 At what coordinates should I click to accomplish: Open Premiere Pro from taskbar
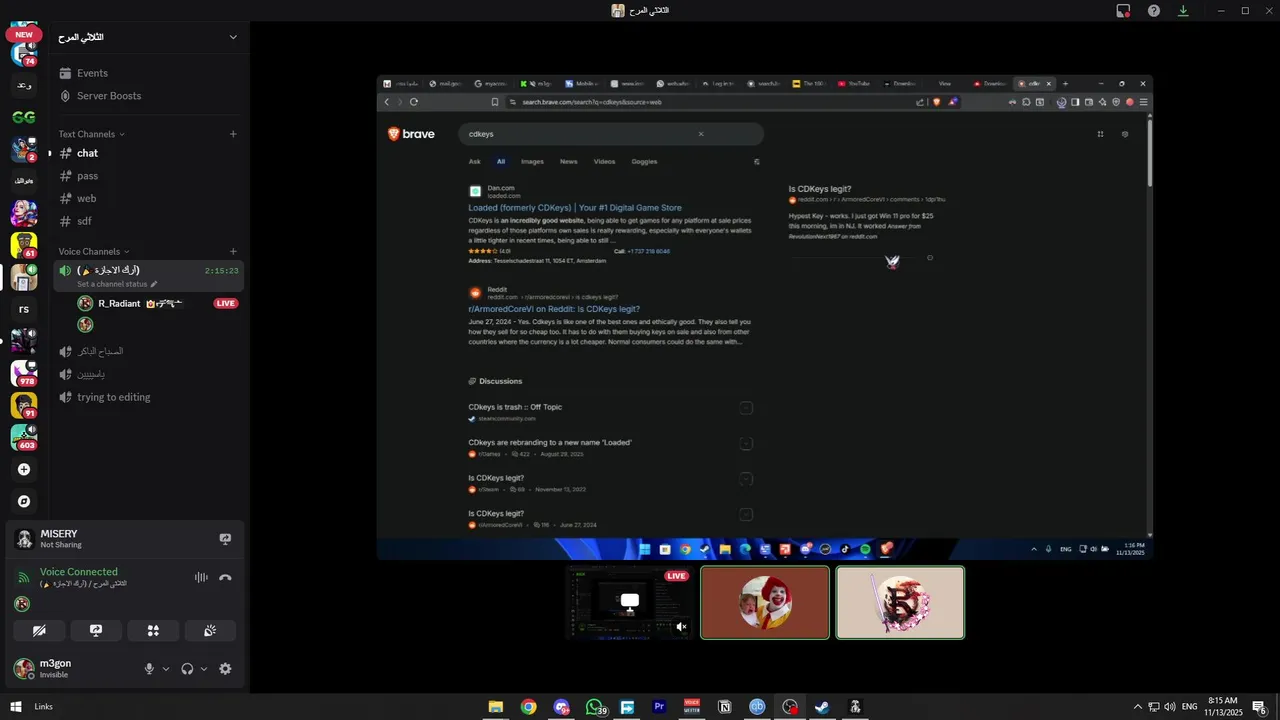click(659, 707)
